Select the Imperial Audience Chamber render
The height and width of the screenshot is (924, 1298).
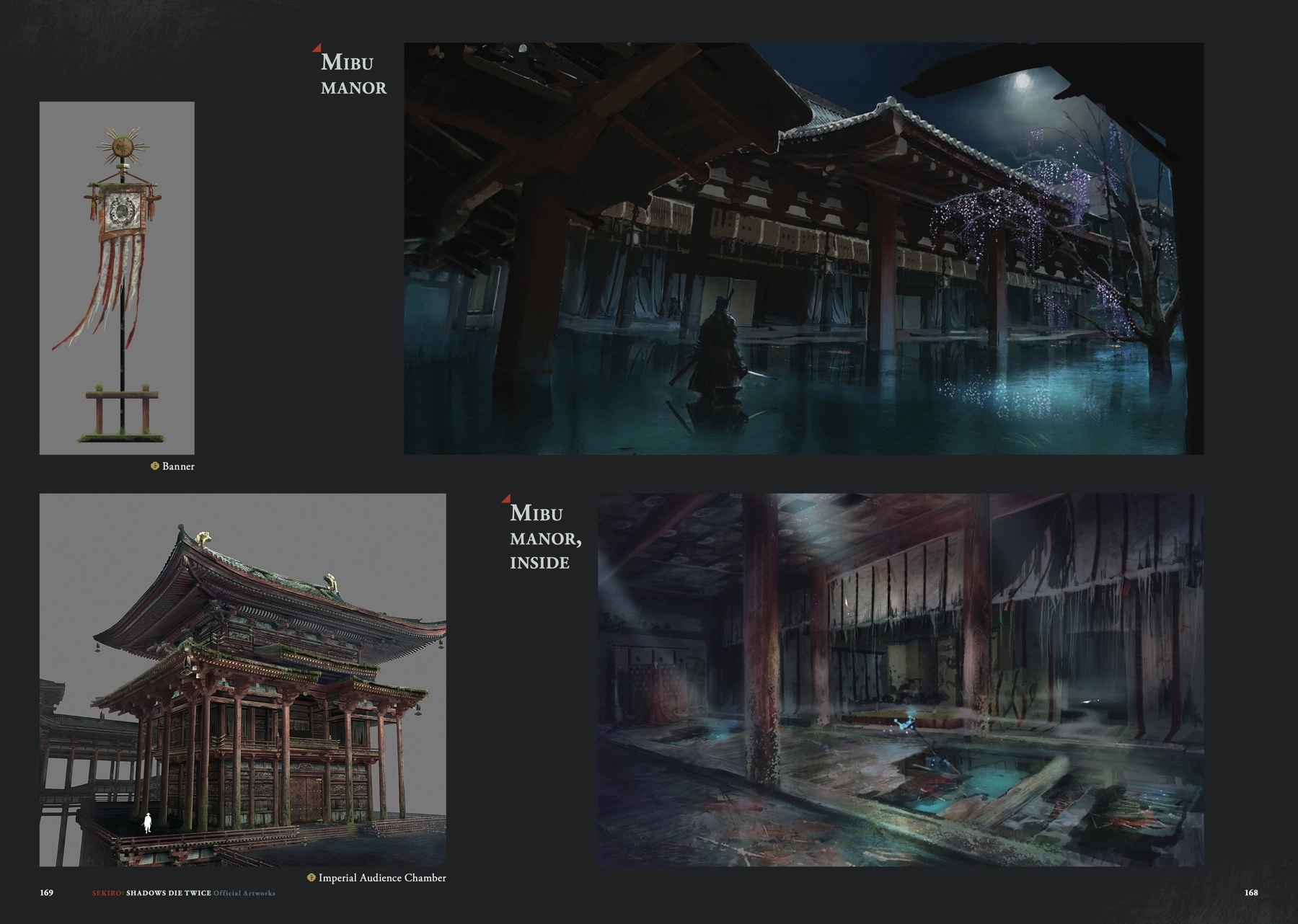[x=243, y=680]
